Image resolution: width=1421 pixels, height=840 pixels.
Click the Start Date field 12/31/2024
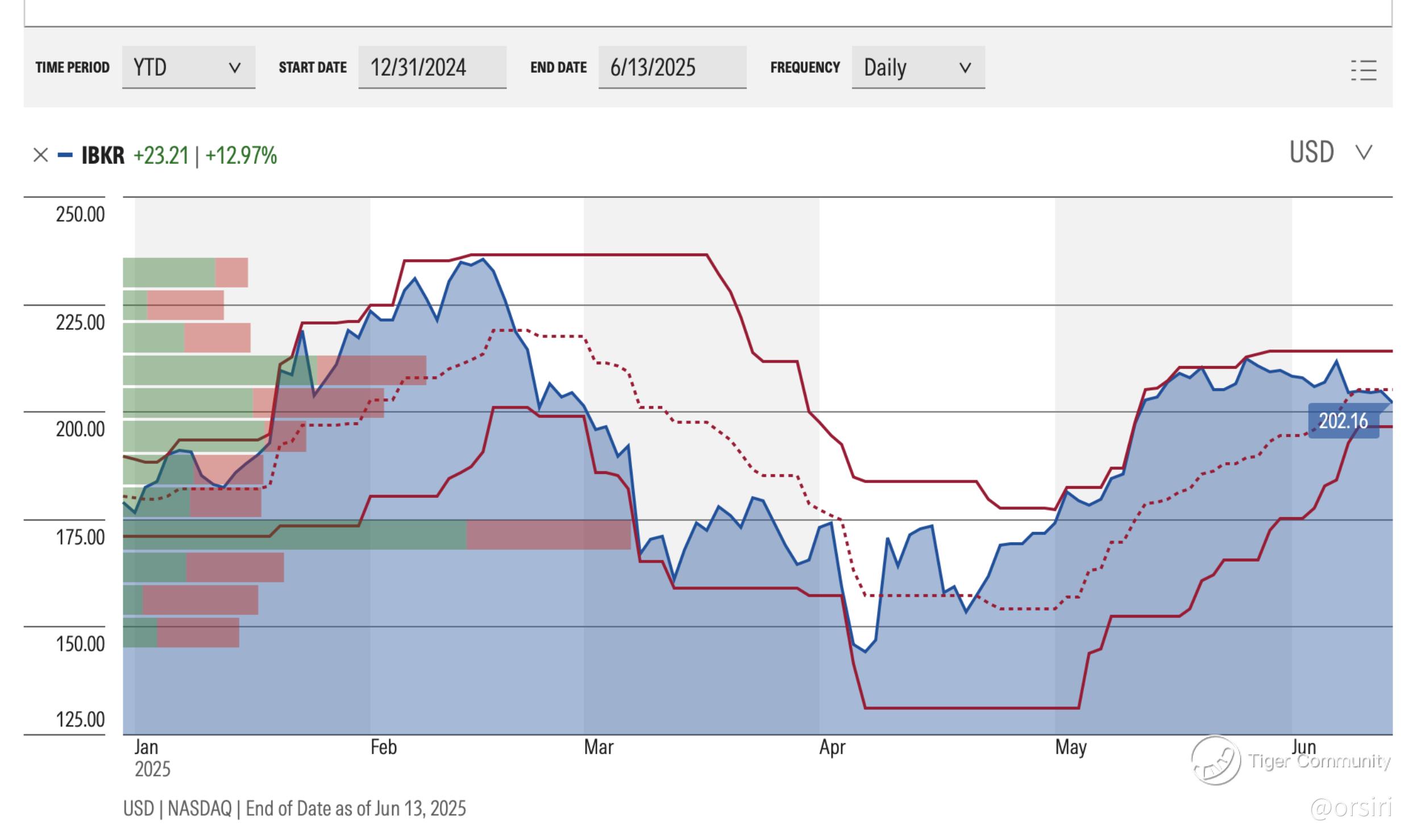coord(432,68)
